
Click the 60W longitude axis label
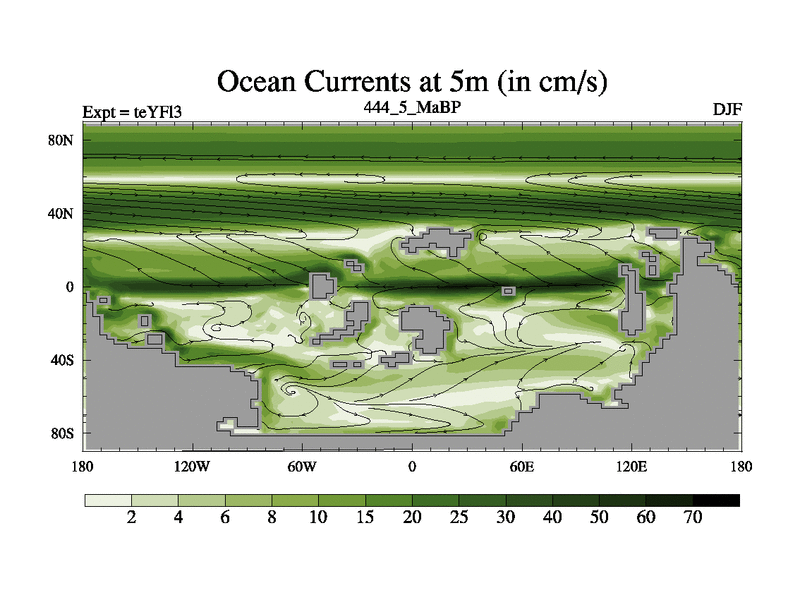tap(302, 466)
